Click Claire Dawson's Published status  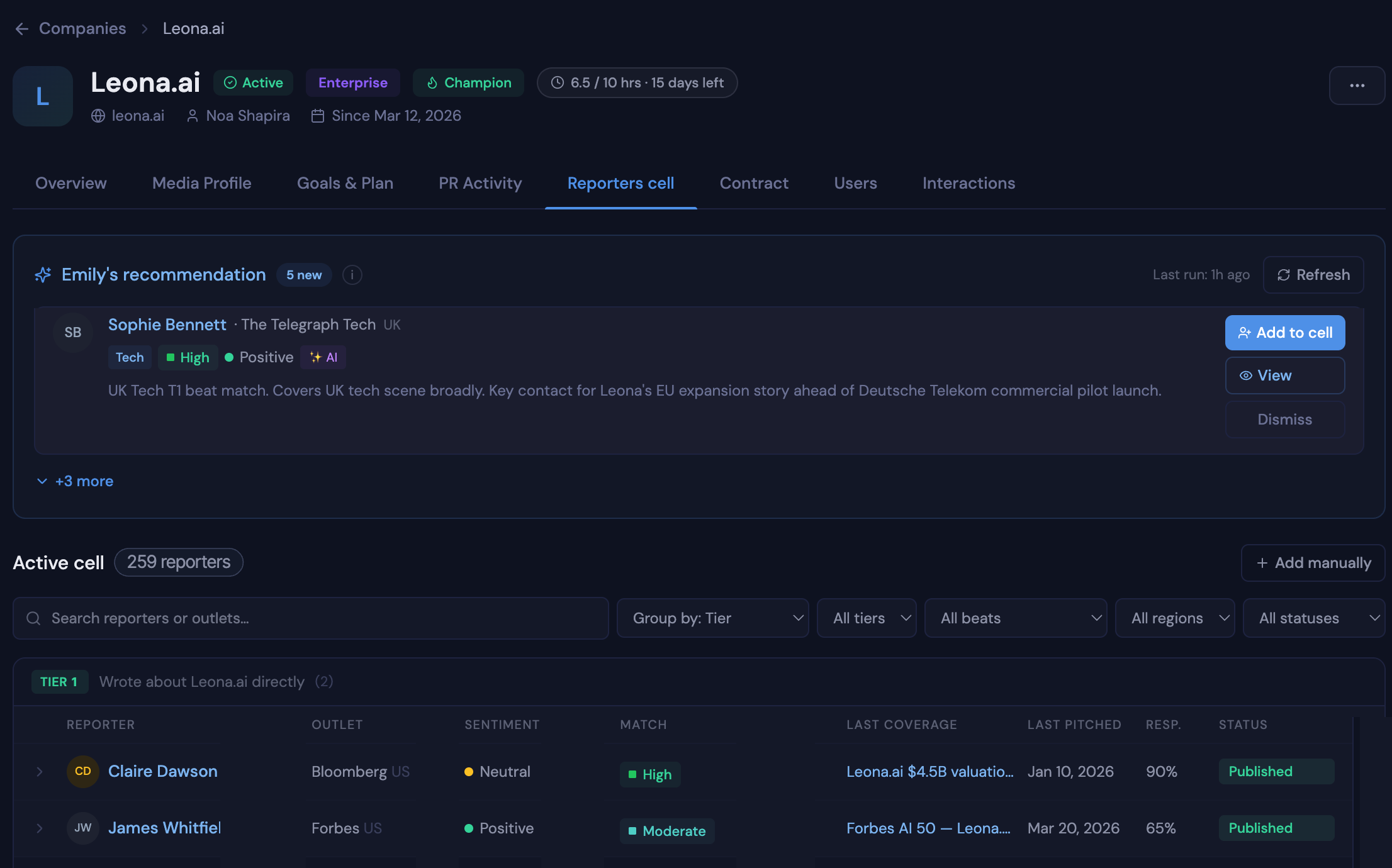tap(1276, 772)
